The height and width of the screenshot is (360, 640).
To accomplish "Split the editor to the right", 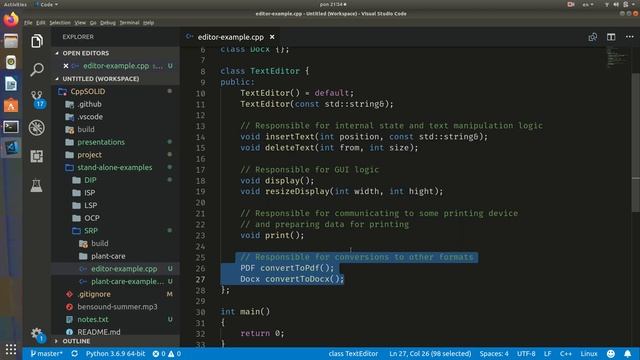I will (x=611, y=37).
